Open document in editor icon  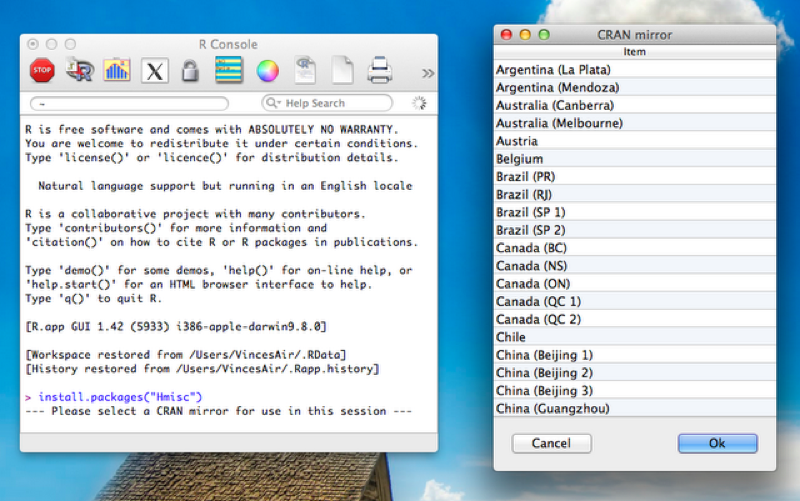click(x=305, y=70)
